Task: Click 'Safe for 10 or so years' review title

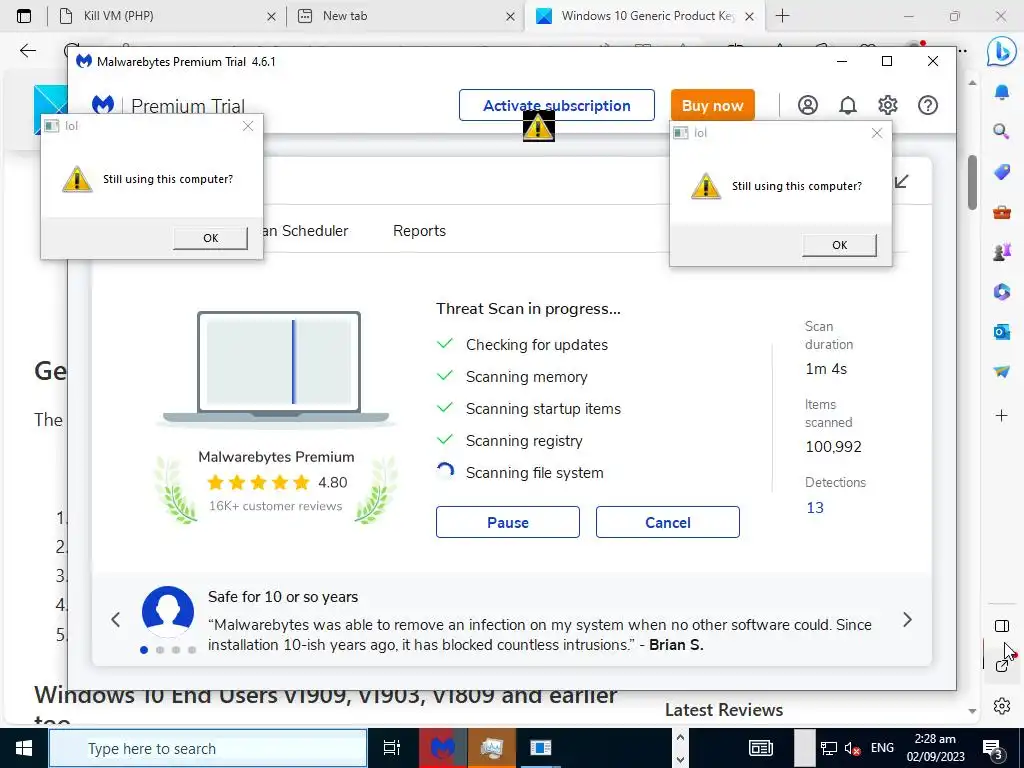Action: point(283,597)
